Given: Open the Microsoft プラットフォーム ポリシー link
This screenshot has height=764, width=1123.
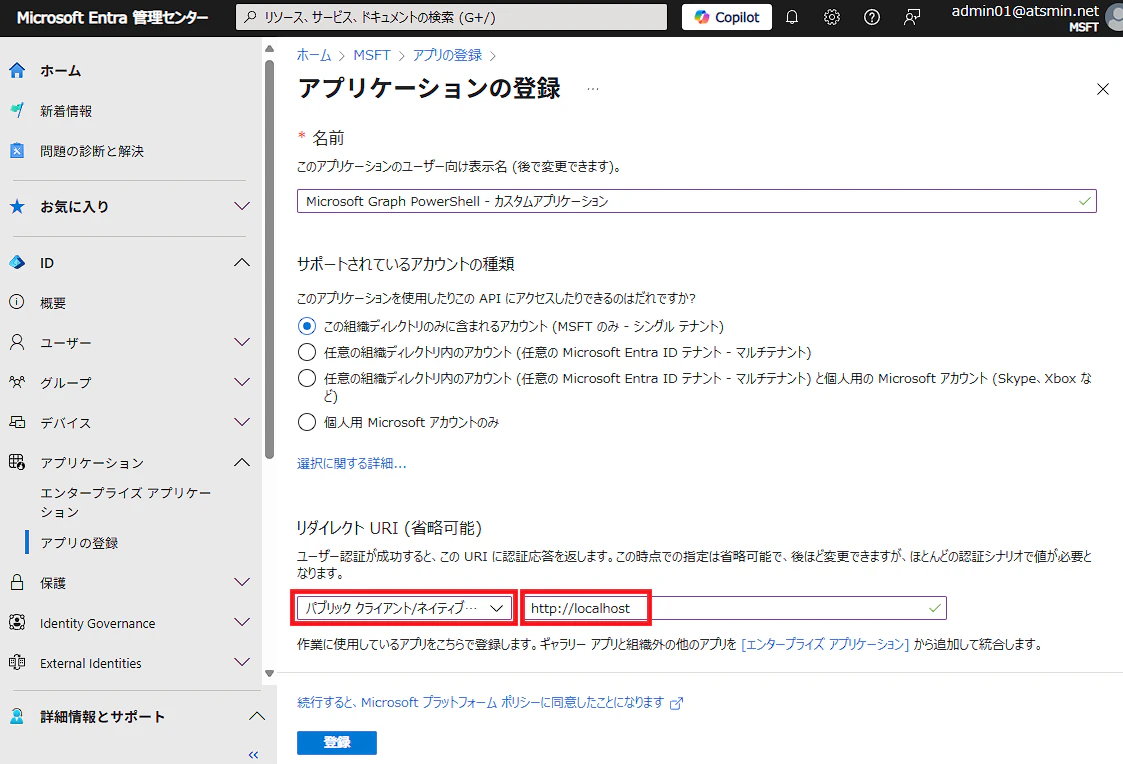Looking at the screenshot, I should click(x=490, y=702).
